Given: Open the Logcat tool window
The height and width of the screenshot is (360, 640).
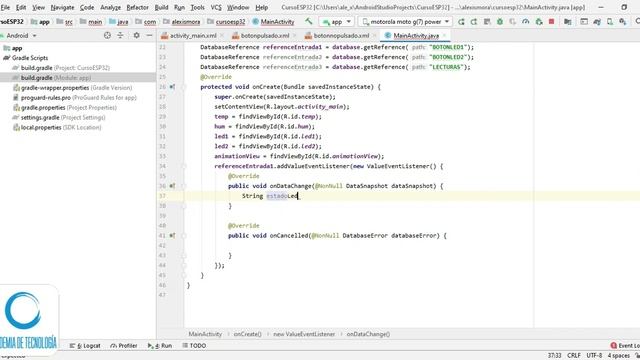Looking at the screenshot, I should point(85,346).
